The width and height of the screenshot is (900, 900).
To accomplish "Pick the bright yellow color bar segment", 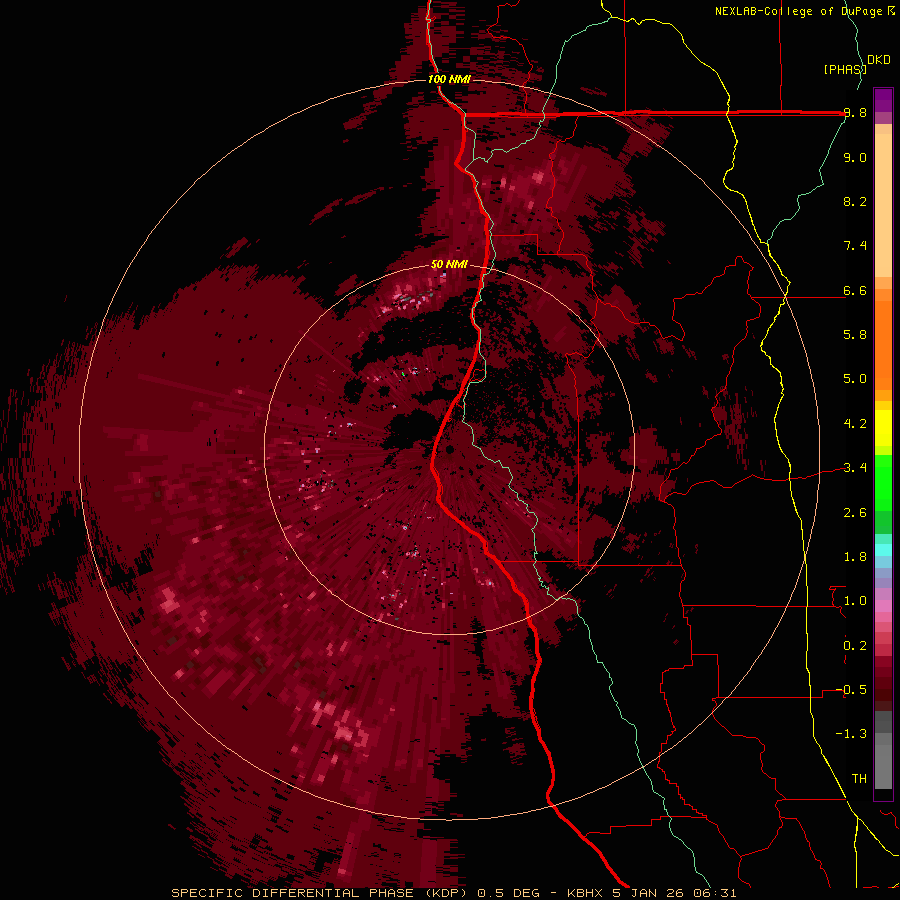I will [x=883, y=428].
